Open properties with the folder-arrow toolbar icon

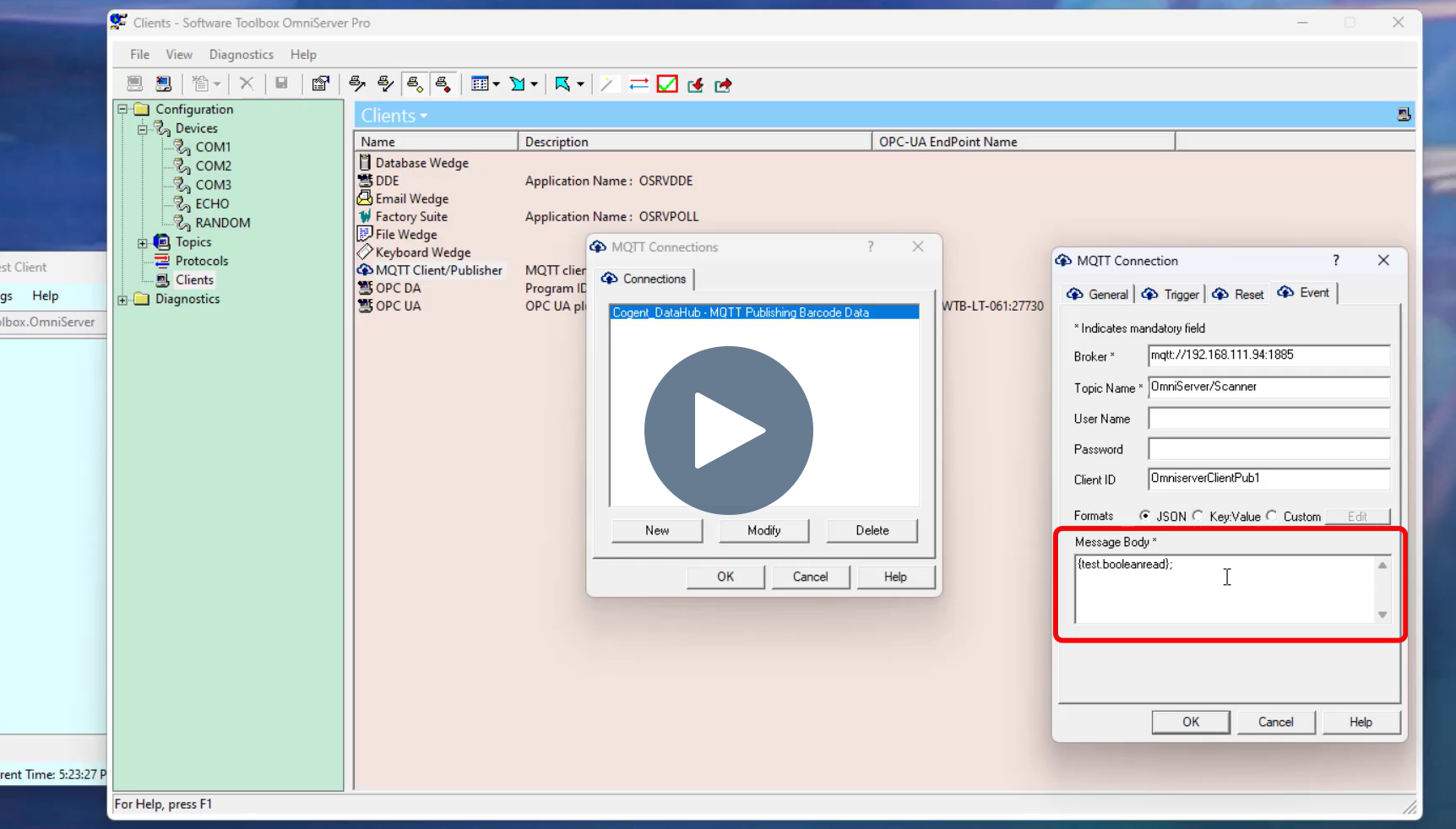point(320,84)
